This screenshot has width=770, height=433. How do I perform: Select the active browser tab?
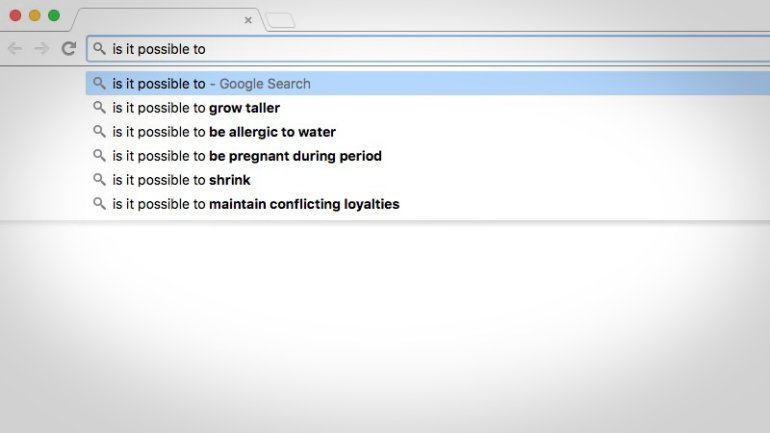[160, 19]
